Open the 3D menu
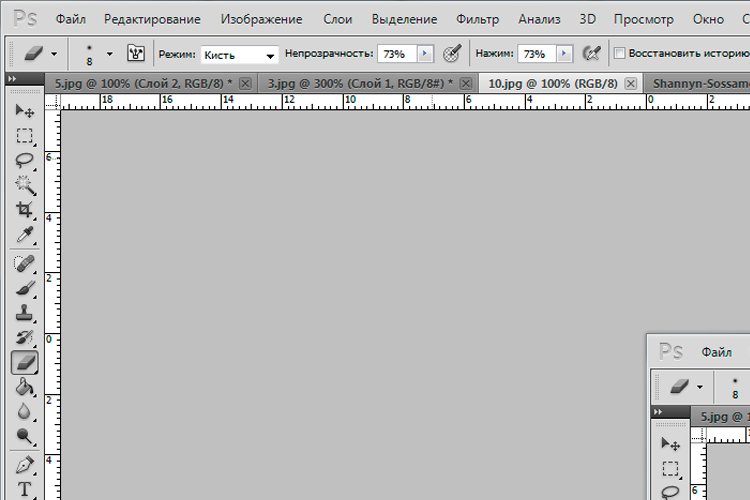Viewport: 750px width, 500px height. point(587,19)
